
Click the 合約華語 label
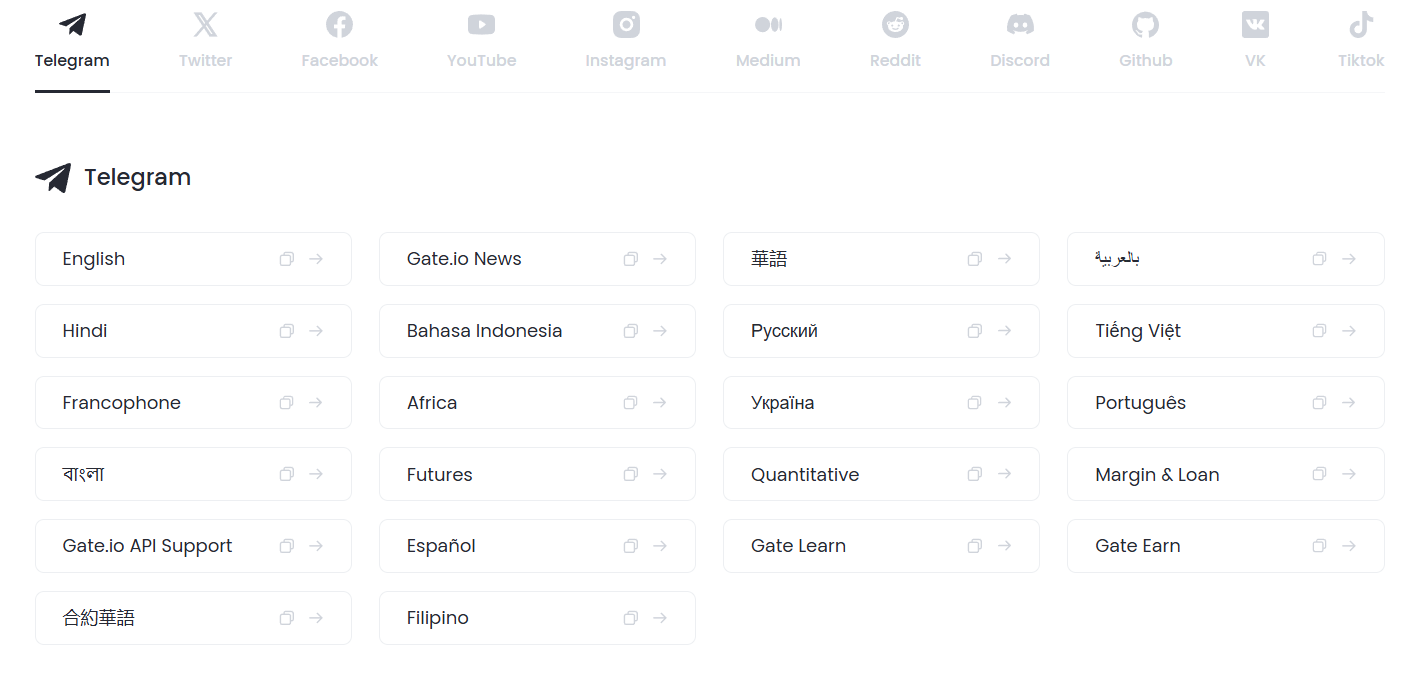[99, 618]
